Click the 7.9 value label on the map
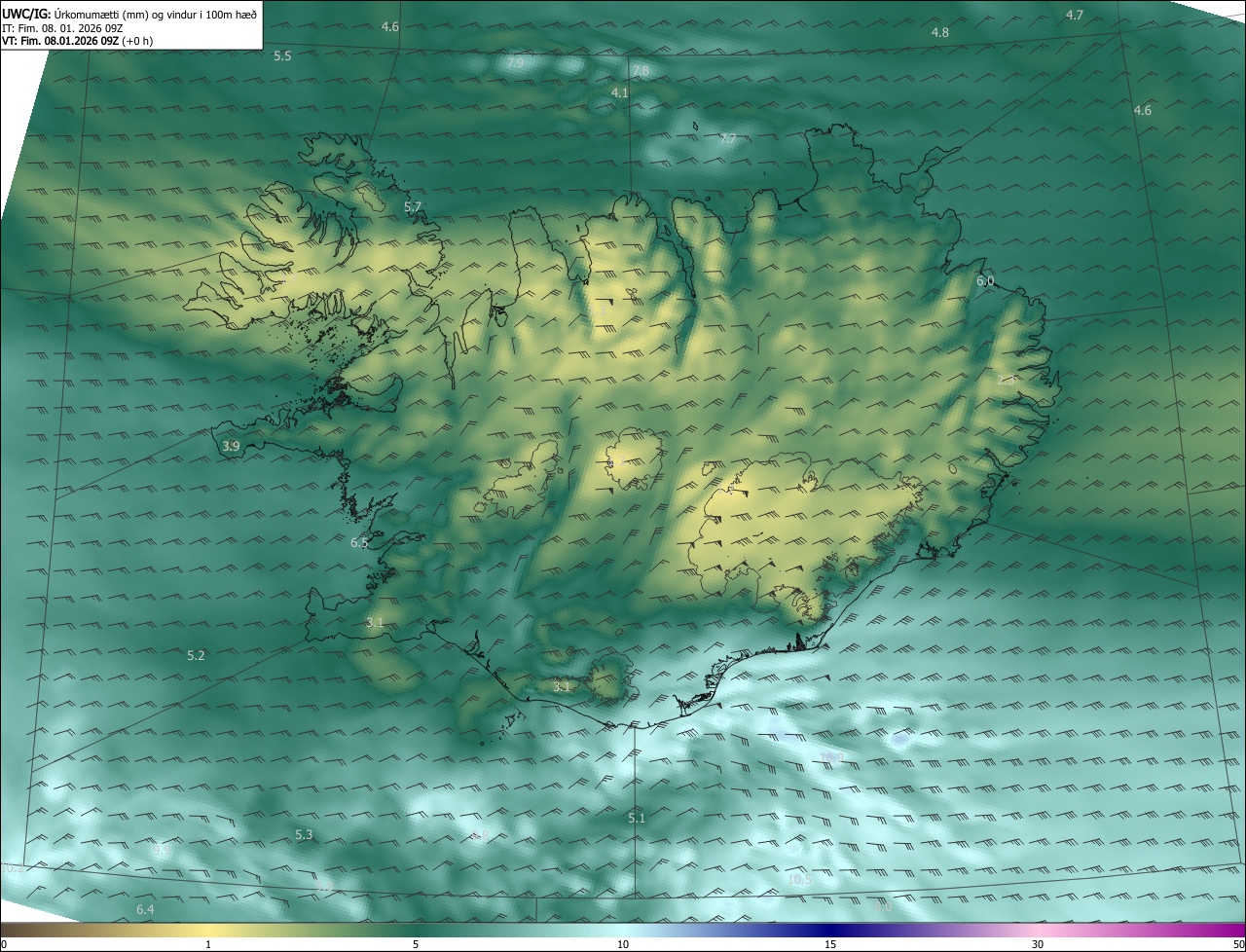 click(x=516, y=63)
